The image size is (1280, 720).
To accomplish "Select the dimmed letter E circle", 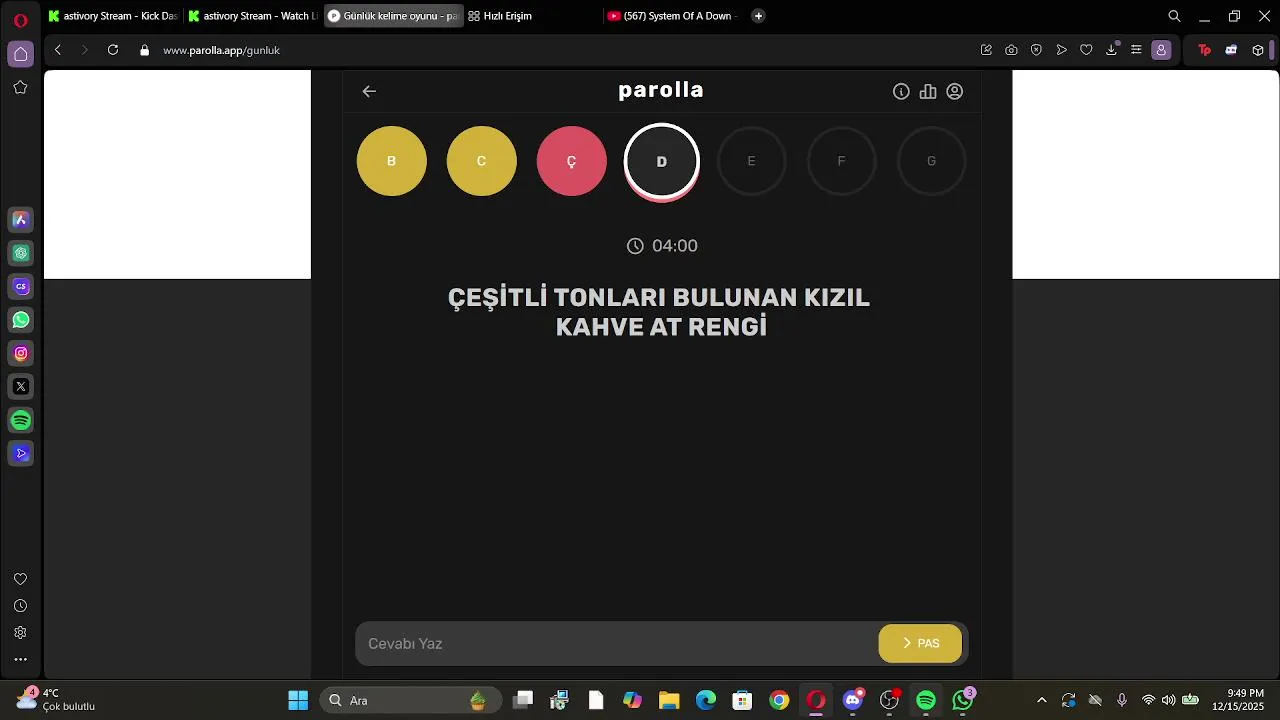I will [751, 161].
